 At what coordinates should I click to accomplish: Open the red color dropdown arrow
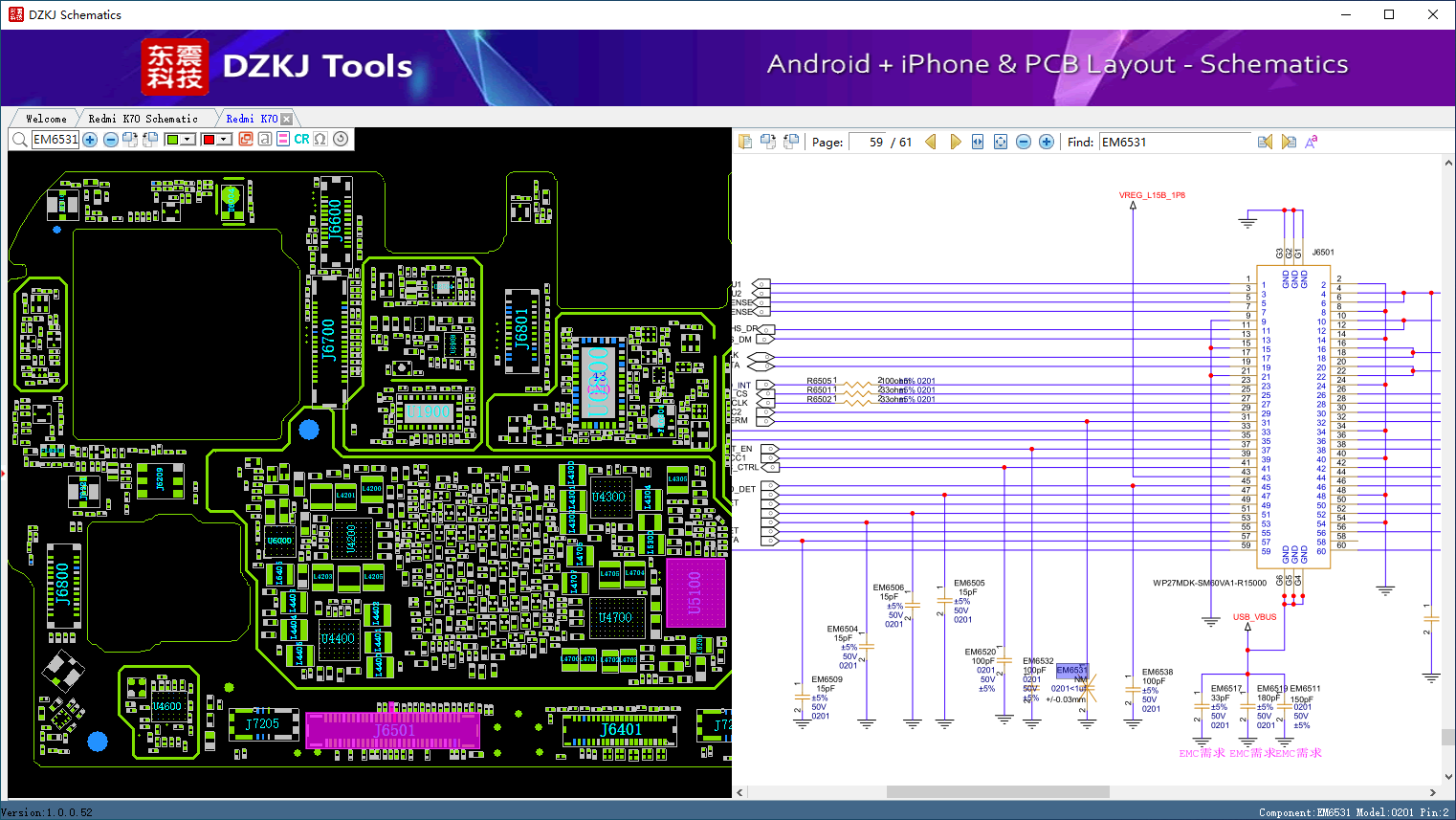(x=224, y=140)
